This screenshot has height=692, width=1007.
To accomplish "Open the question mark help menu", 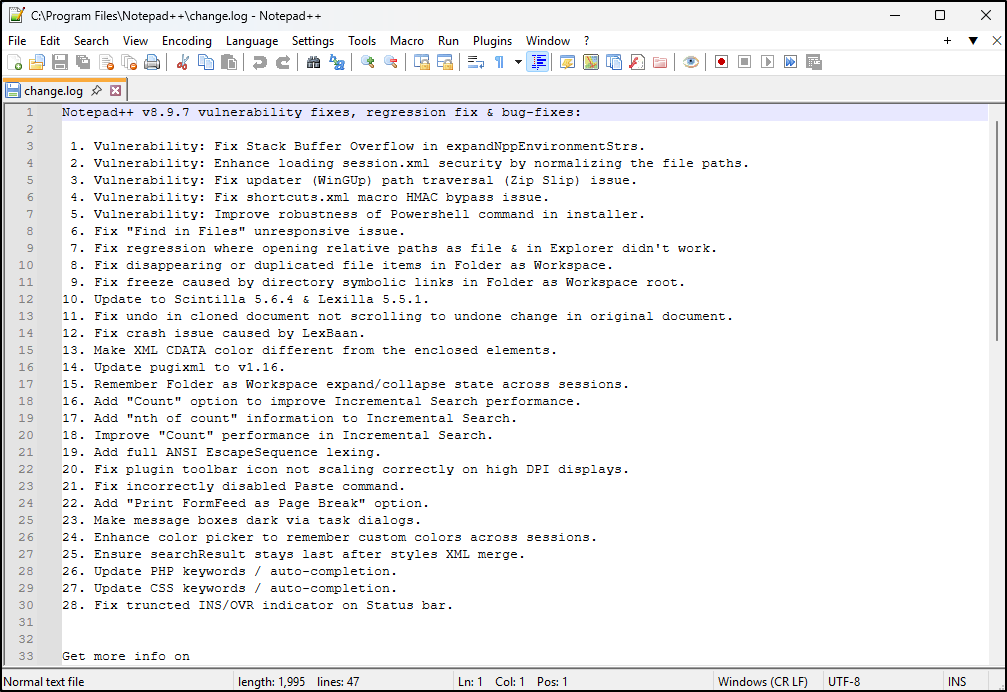I will 586,40.
